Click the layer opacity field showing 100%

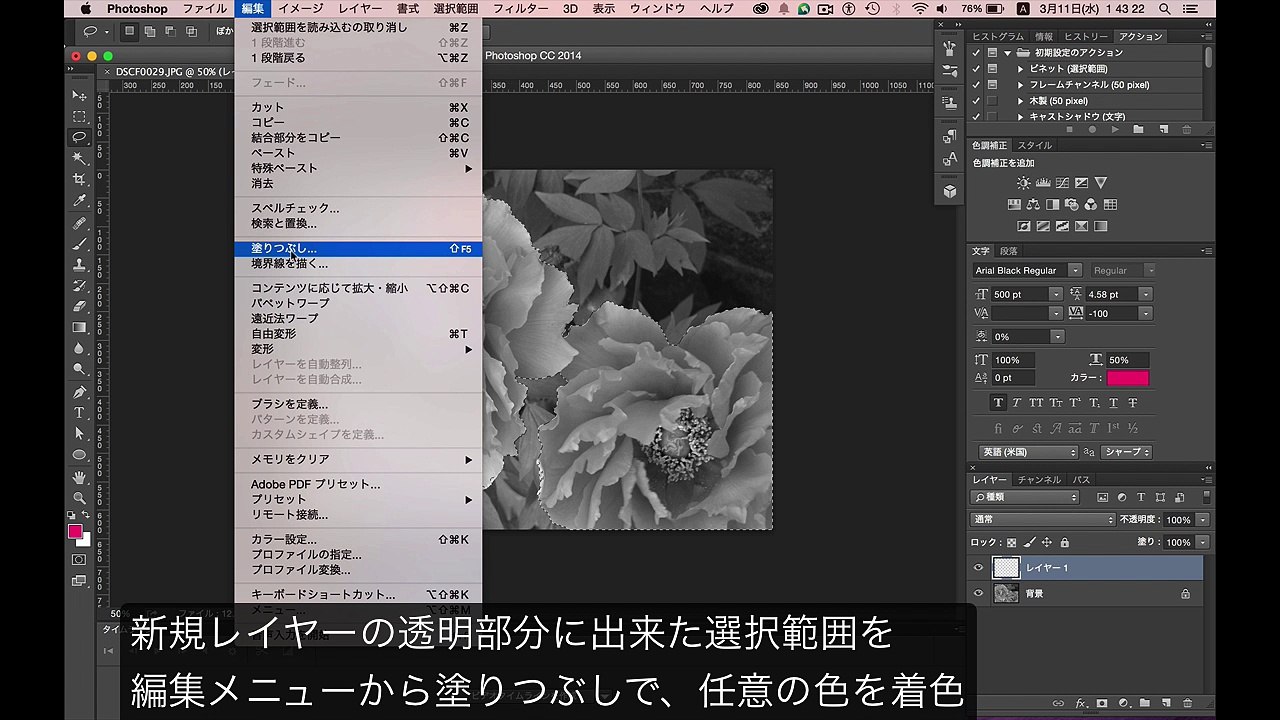[x=1178, y=520]
